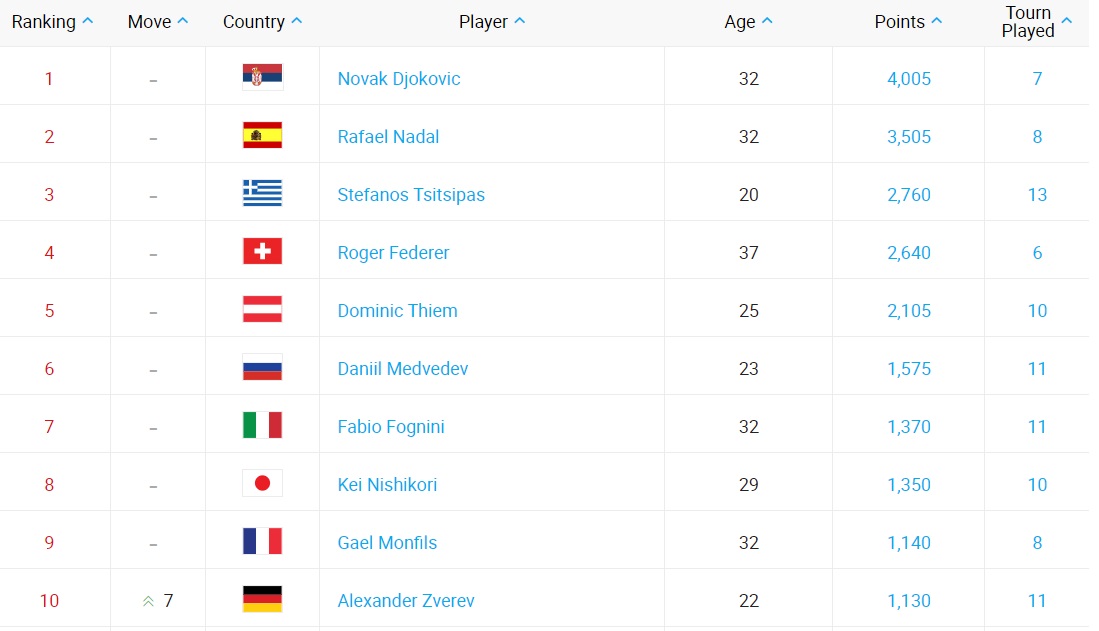Click the Greece flag icon

[x=262, y=194]
